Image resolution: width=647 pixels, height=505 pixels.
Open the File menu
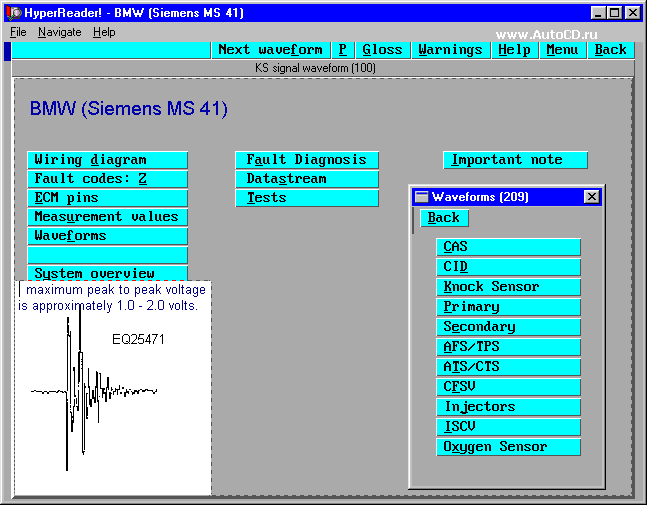point(18,32)
